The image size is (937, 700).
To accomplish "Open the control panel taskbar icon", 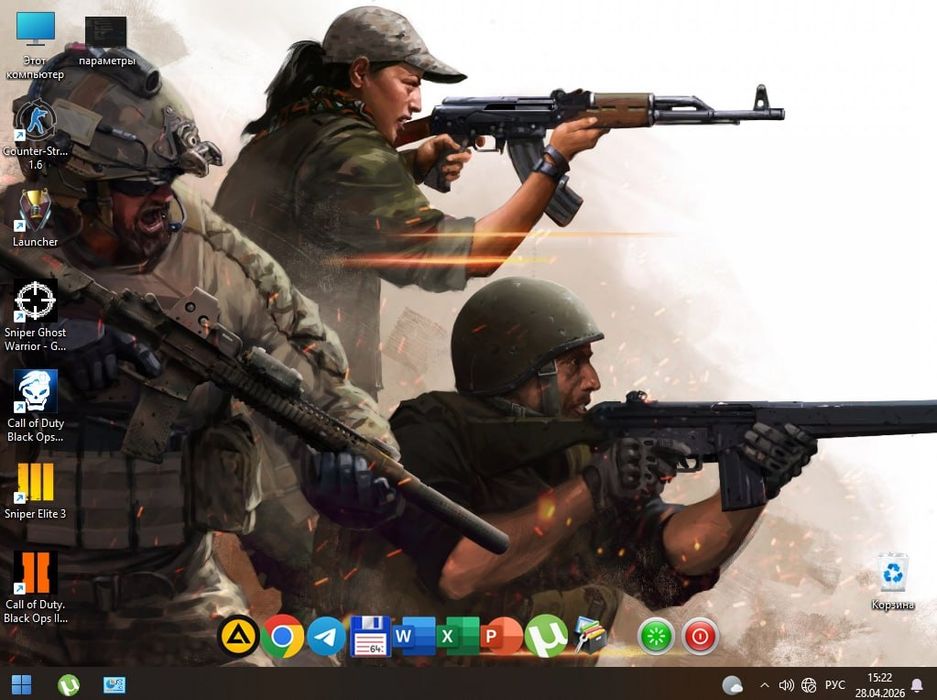I will [115, 685].
